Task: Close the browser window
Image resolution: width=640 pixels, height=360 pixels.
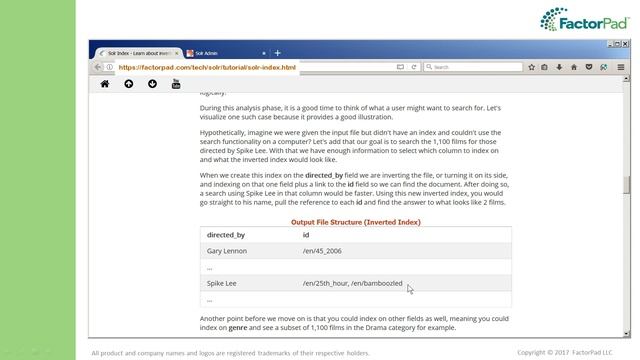Action: [625, 44]
